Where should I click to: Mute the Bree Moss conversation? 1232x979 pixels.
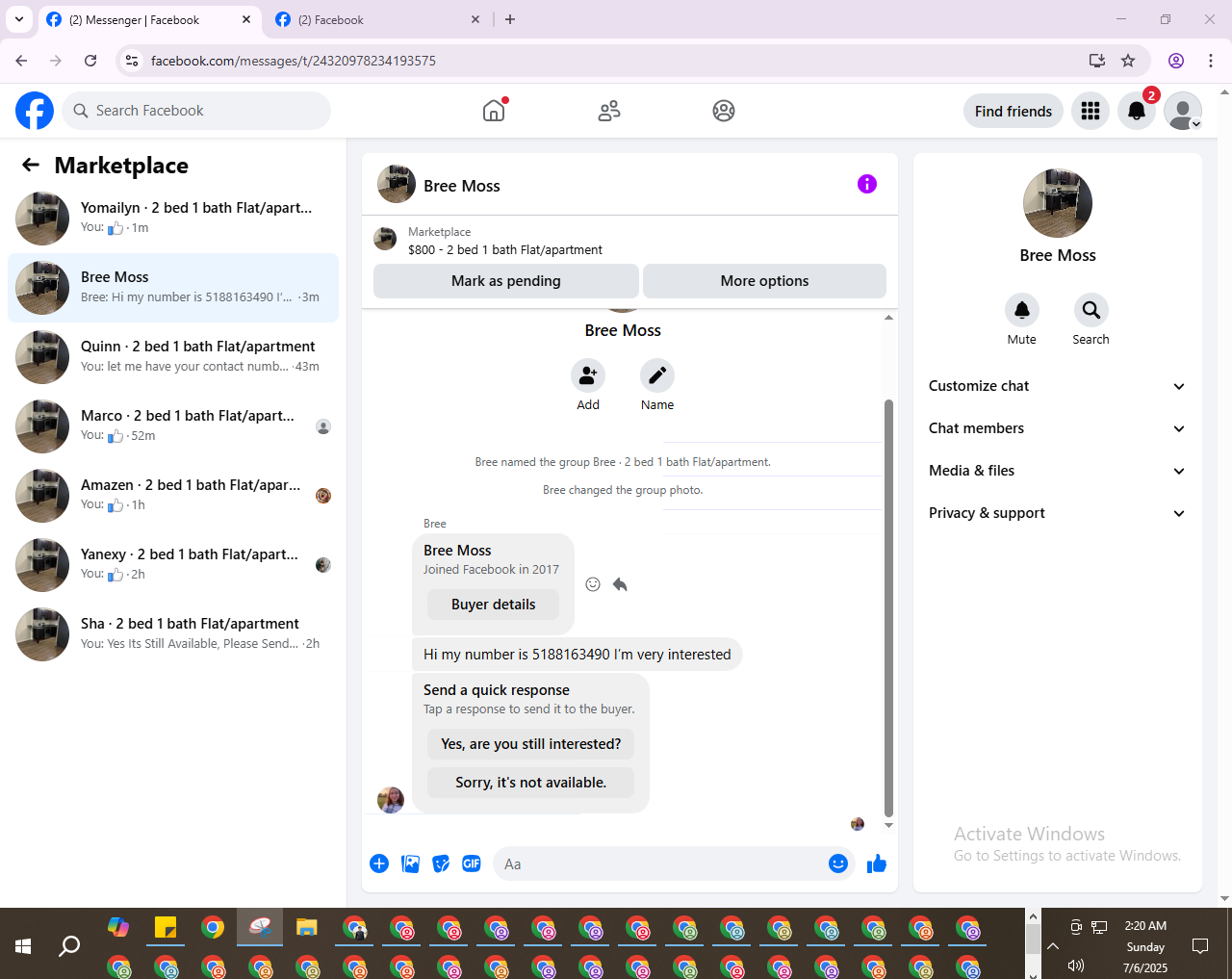[1022, 310]
